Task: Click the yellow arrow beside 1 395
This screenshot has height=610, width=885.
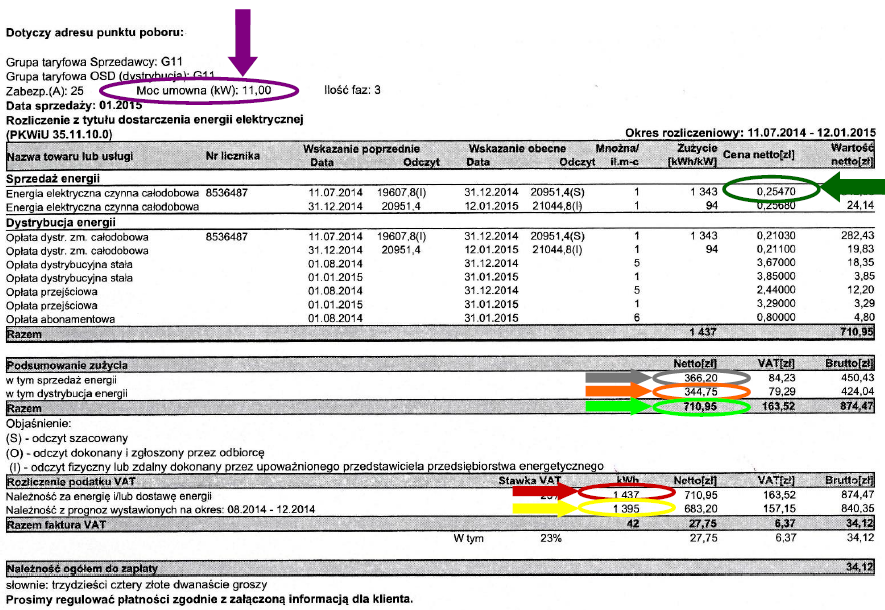Action: tap(545, 508)
